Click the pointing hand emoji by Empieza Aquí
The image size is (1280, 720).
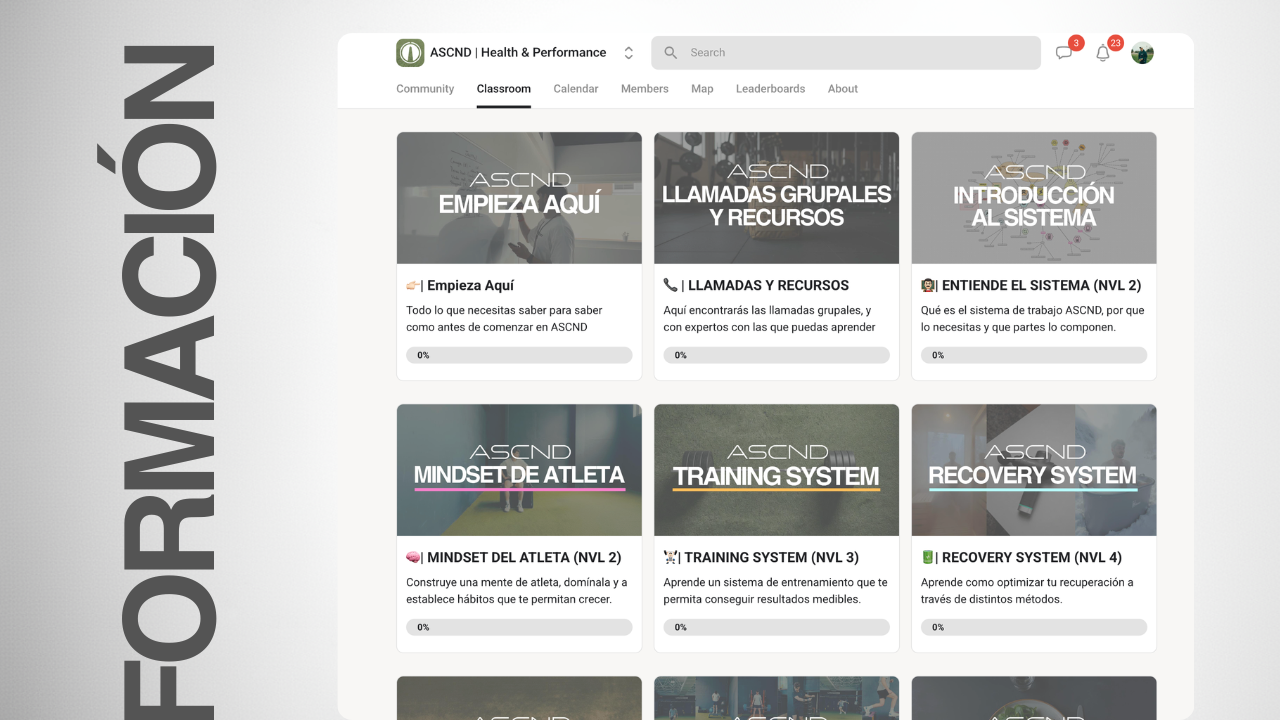413,285
